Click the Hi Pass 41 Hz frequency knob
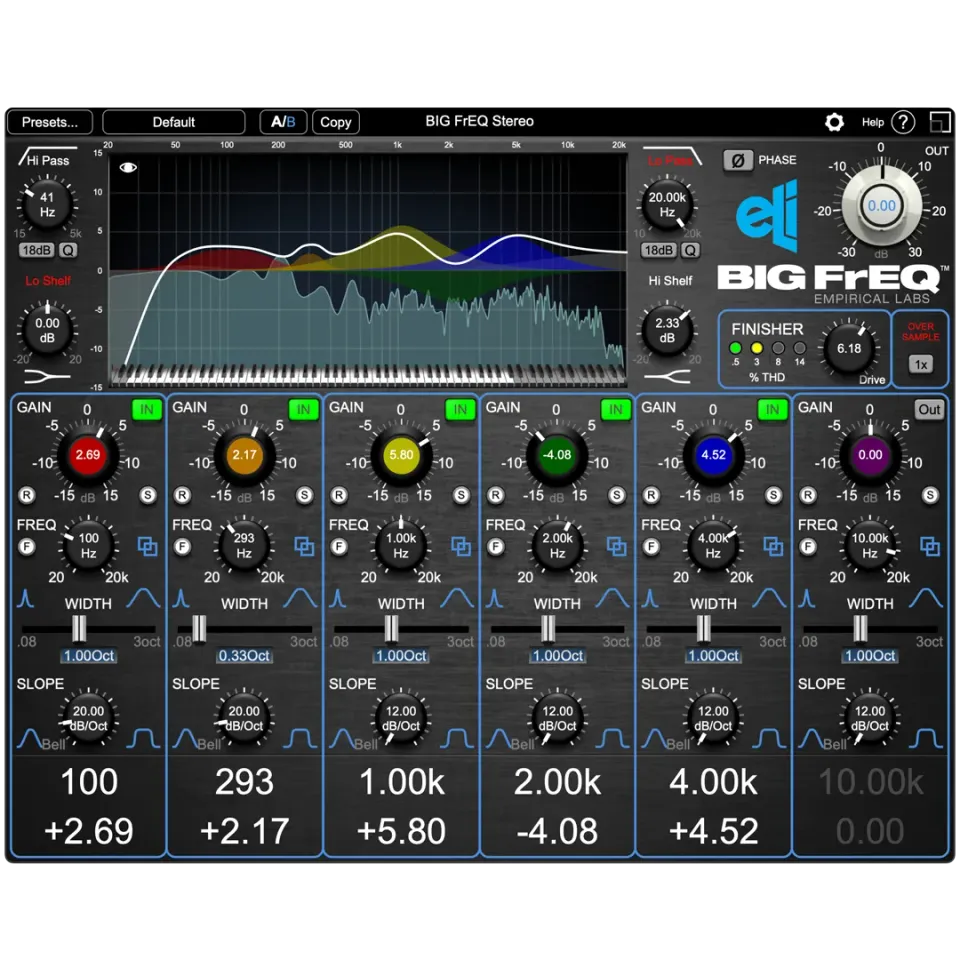This screenshot has width=960, height=960. (x=47, y=205)
